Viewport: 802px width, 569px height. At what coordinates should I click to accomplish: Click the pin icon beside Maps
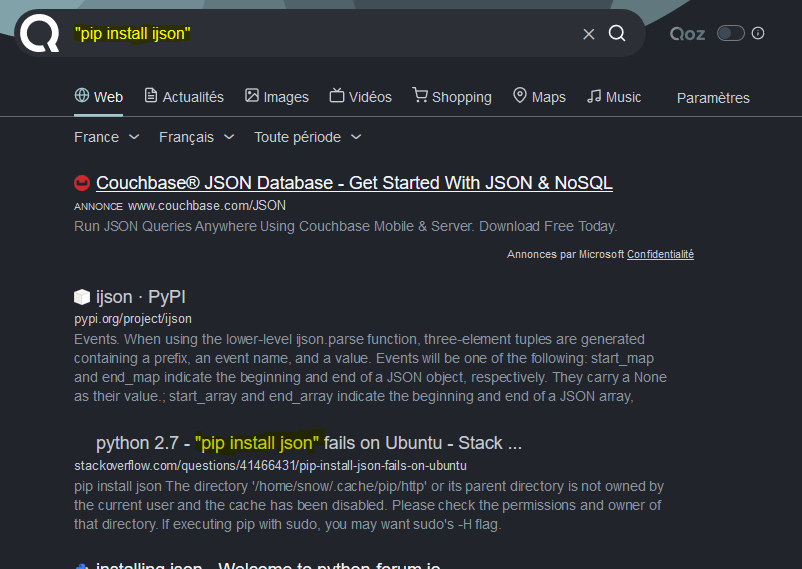520,95
